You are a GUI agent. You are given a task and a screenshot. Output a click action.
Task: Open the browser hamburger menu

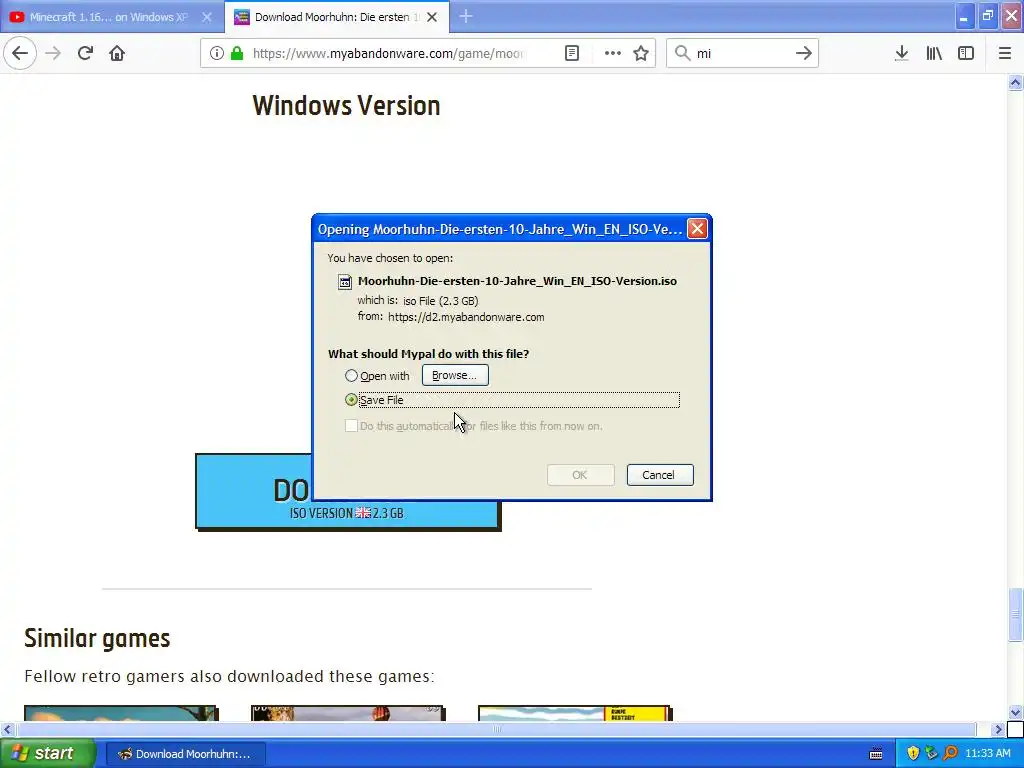pyautogui.click(x=1004, y=53)
